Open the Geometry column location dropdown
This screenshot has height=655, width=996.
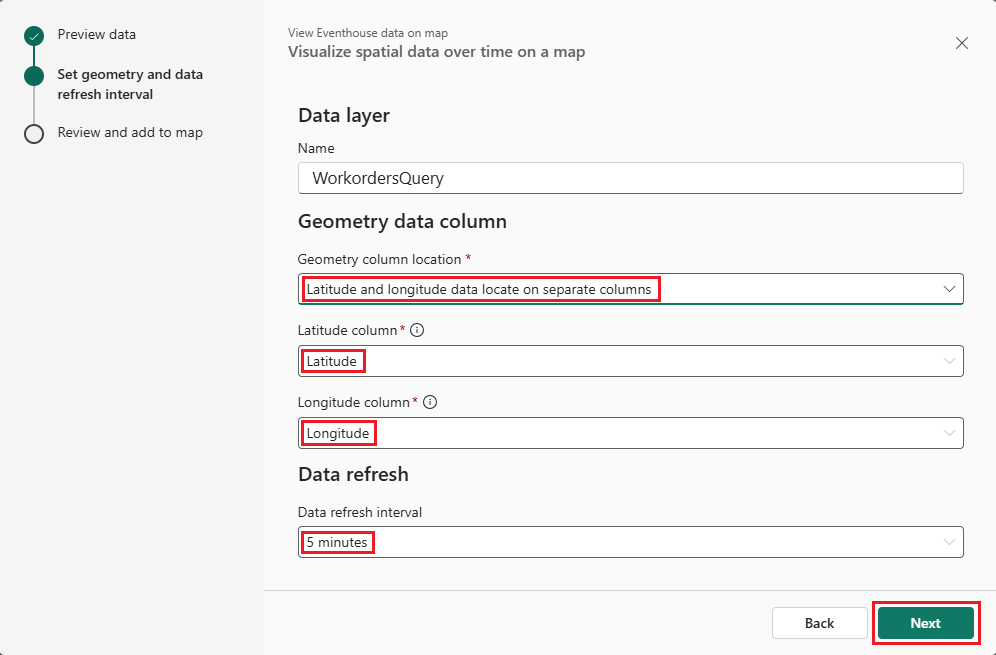pos(631,288)
